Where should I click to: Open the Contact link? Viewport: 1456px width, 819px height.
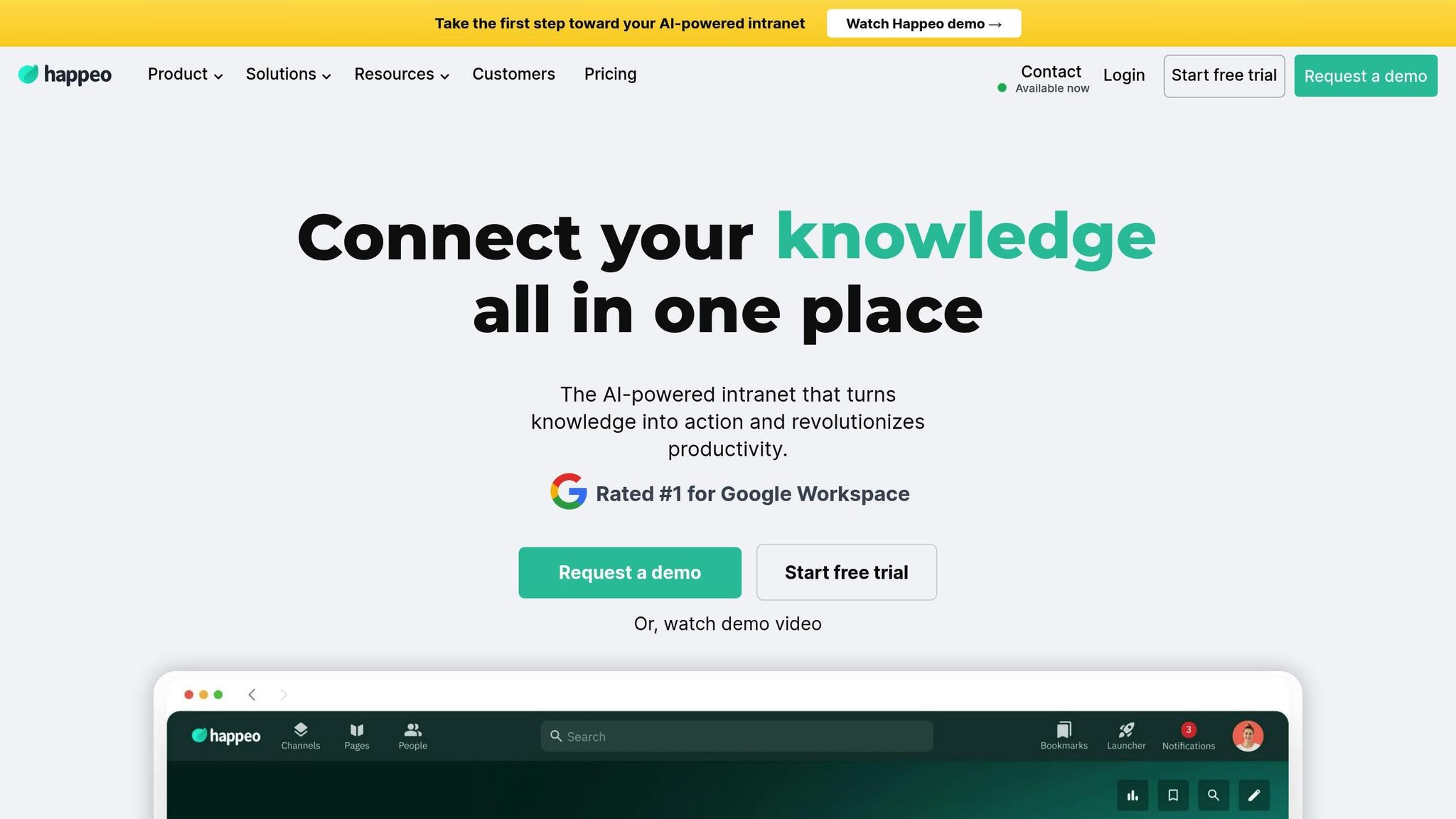(1051, 72)
